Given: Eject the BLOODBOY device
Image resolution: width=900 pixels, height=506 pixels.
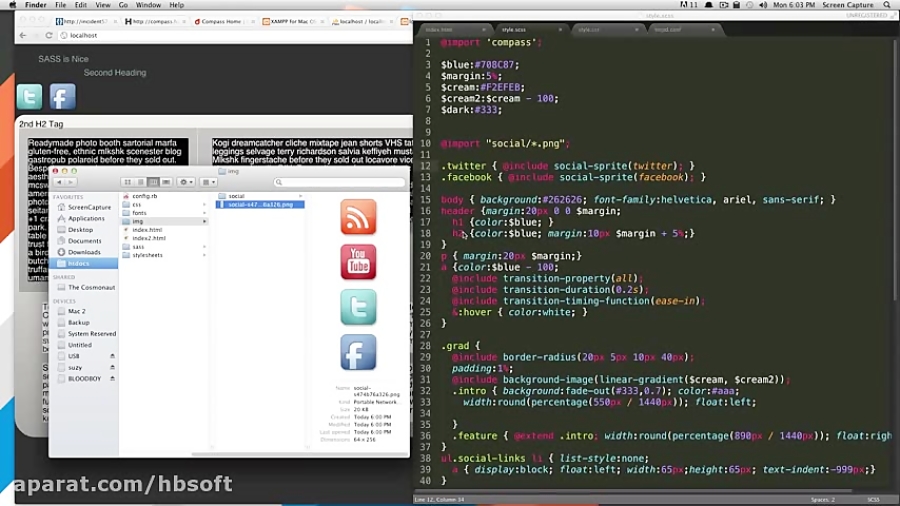Looking at the screenshot, I should pyautogui.click(x=112, y=379).
